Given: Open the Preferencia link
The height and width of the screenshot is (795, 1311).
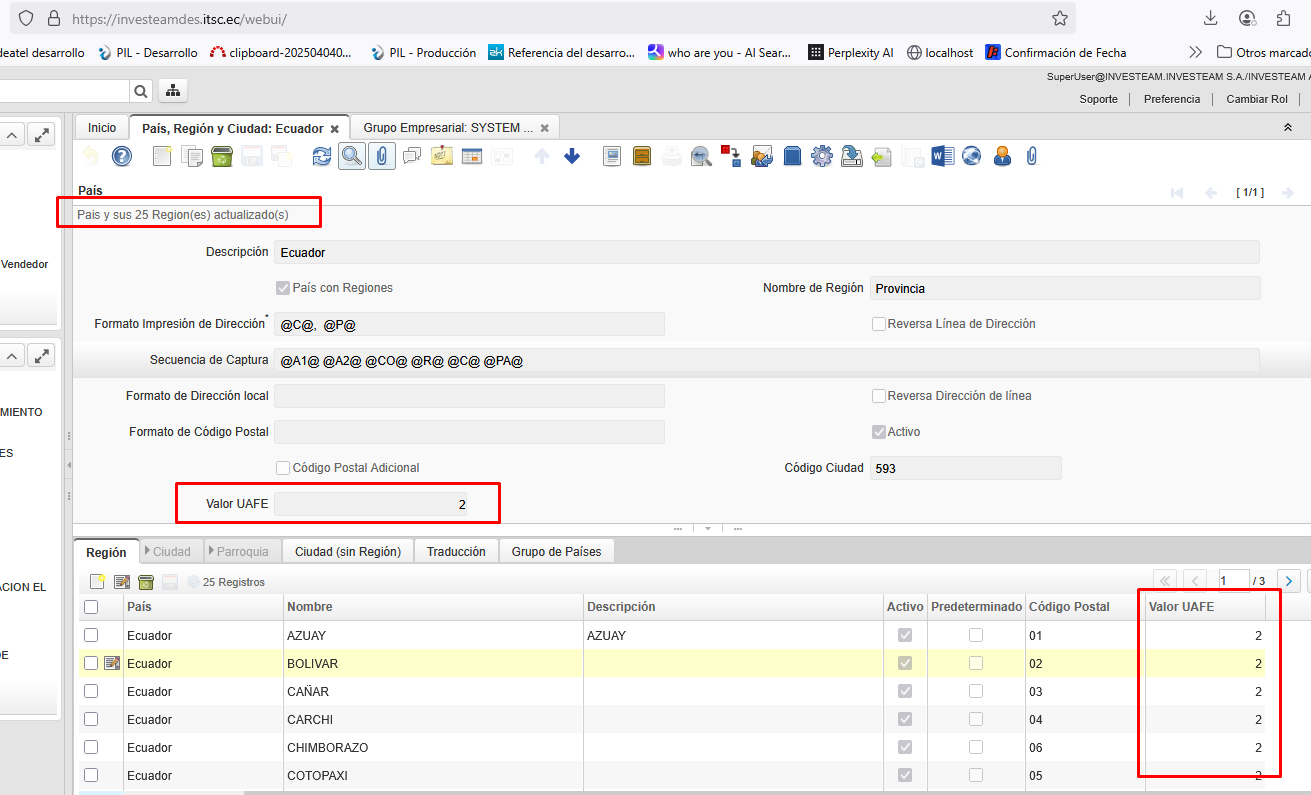Looking at the screenshot, I should point(1171,99).
